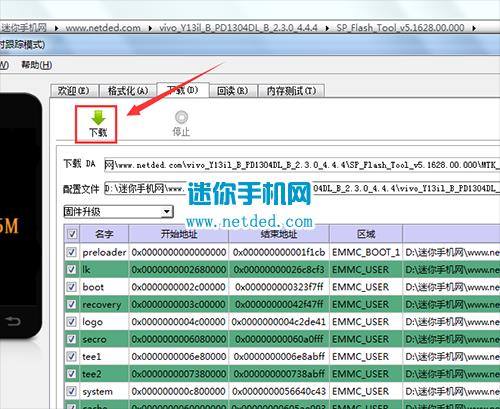
Task: Click start address 0x0000000006e80000
Action: (x=179, y=356)
